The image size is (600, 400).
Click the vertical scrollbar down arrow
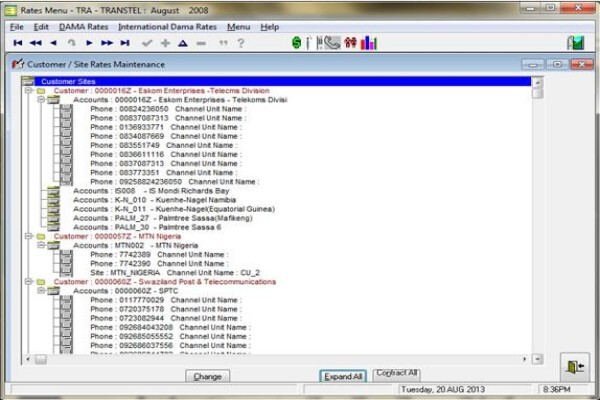click(x=538, y=359)
